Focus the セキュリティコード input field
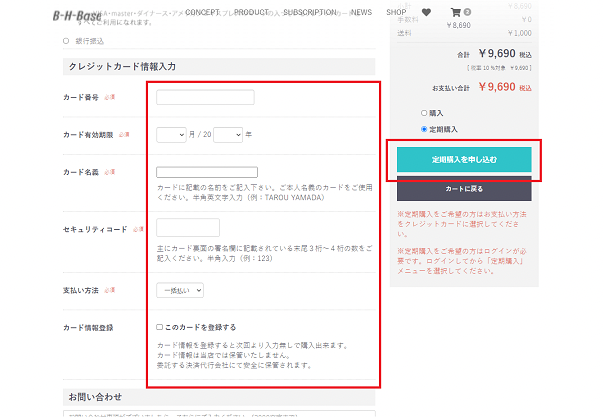Image resolution: width=604 pixels, height=417 pixels. click(188, 228)
